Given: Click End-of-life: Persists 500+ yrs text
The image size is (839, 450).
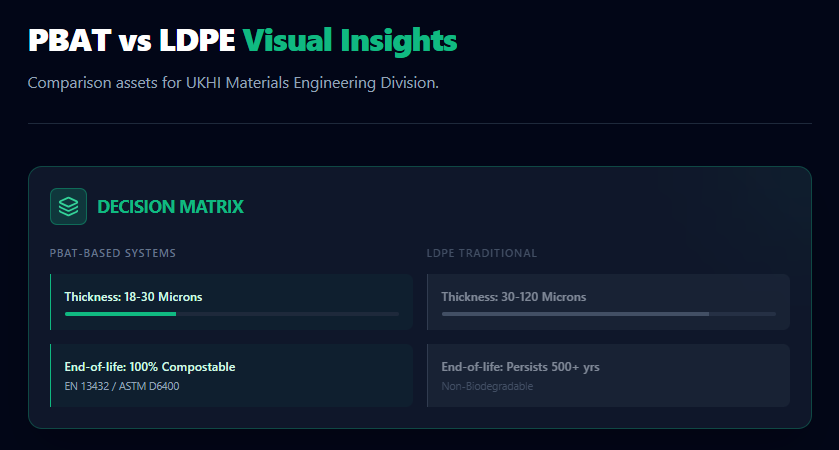Looking at the screenshot, I should tap(520, 367).
